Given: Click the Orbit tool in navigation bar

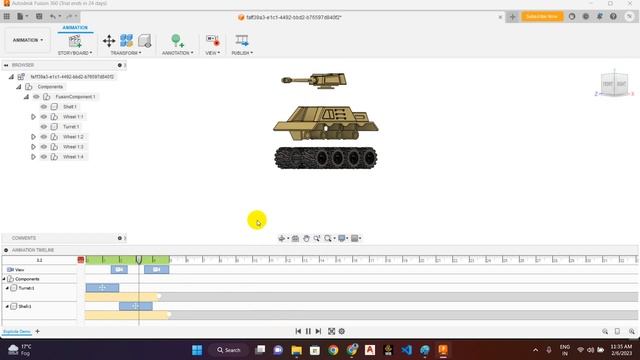Looking at the screenshot, I should tap(282, 238).
